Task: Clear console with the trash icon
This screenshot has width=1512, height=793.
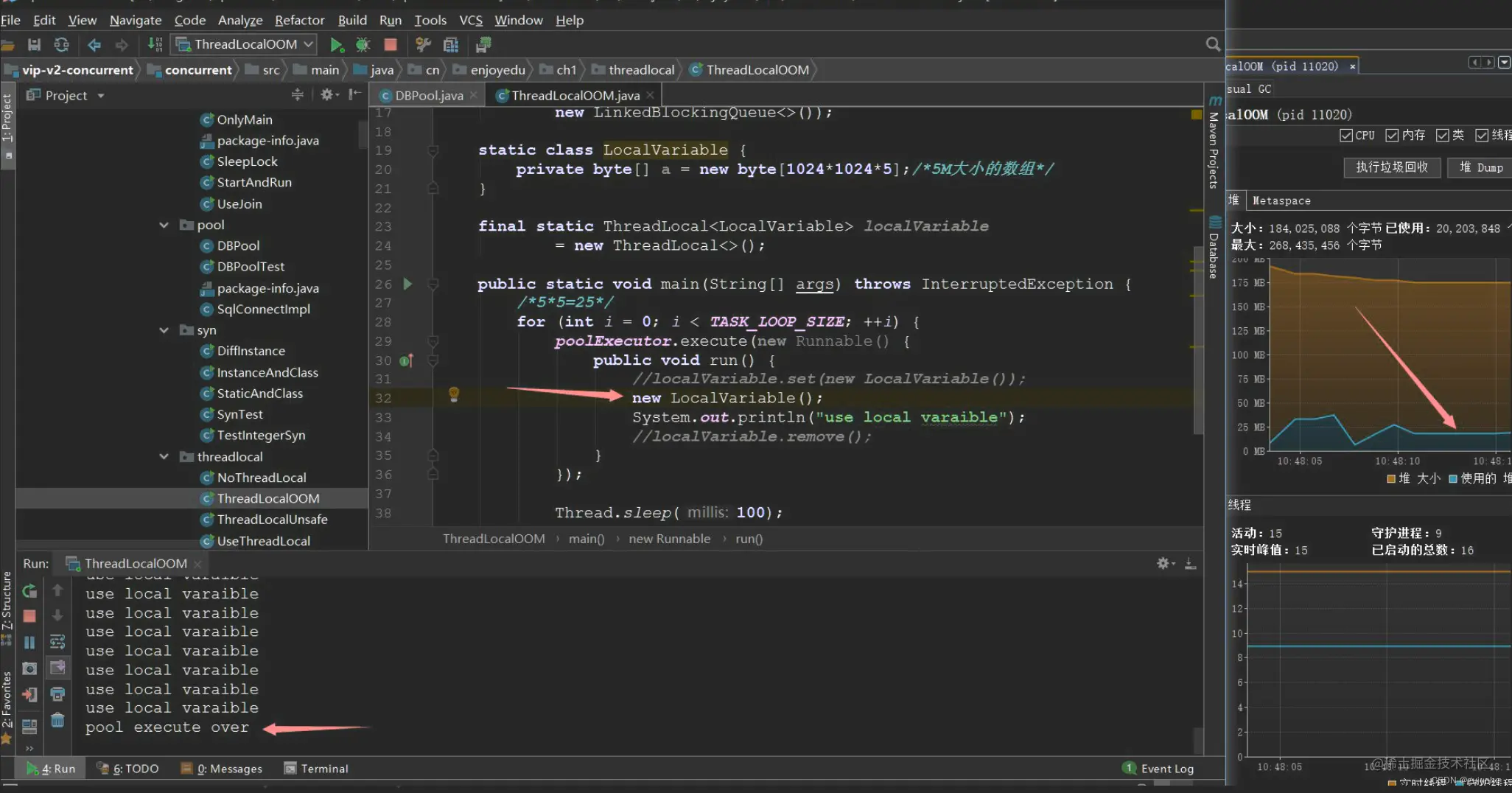Action: pos(57,720)
